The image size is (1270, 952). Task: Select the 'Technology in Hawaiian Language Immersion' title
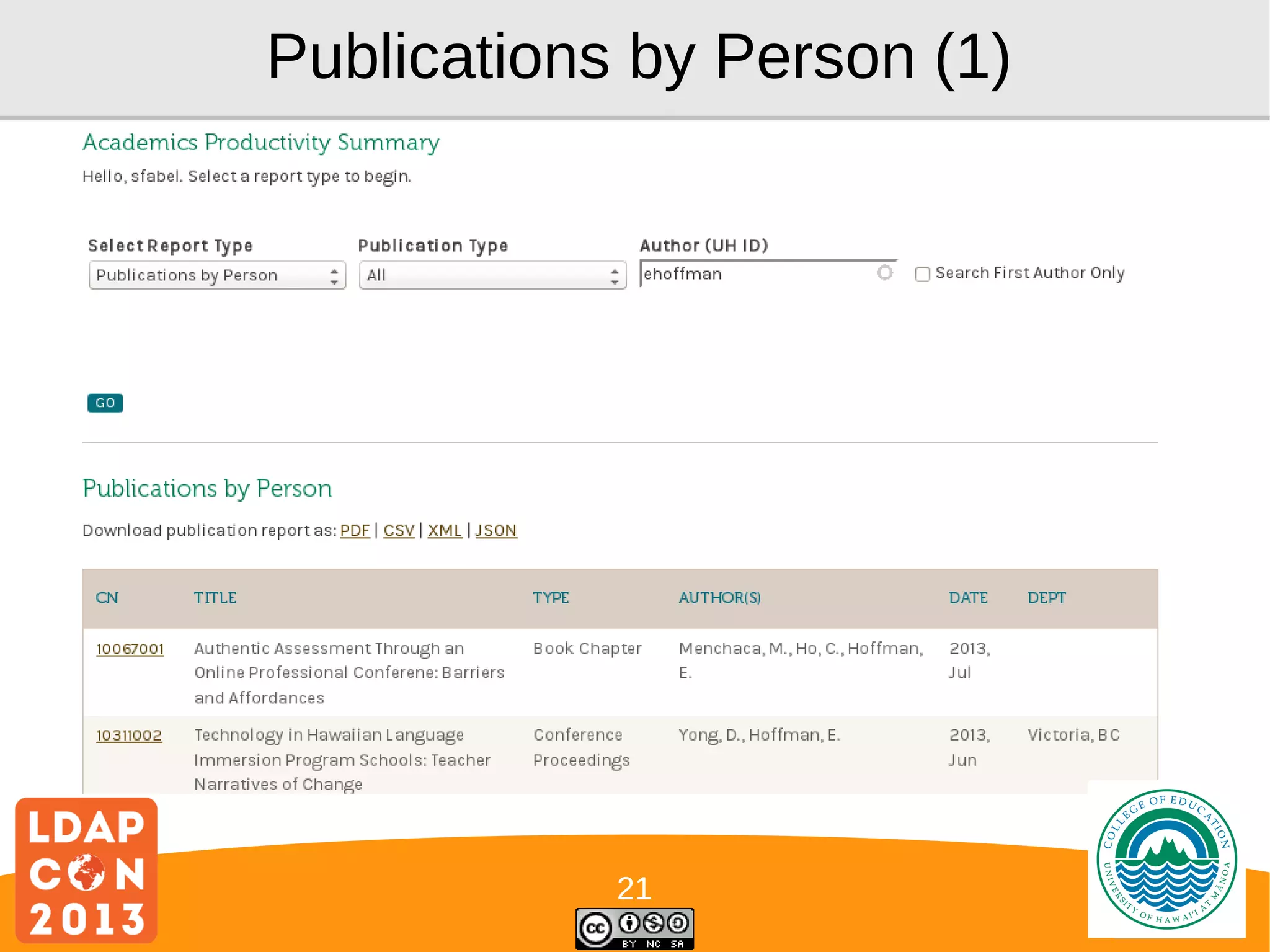point(342,759)
